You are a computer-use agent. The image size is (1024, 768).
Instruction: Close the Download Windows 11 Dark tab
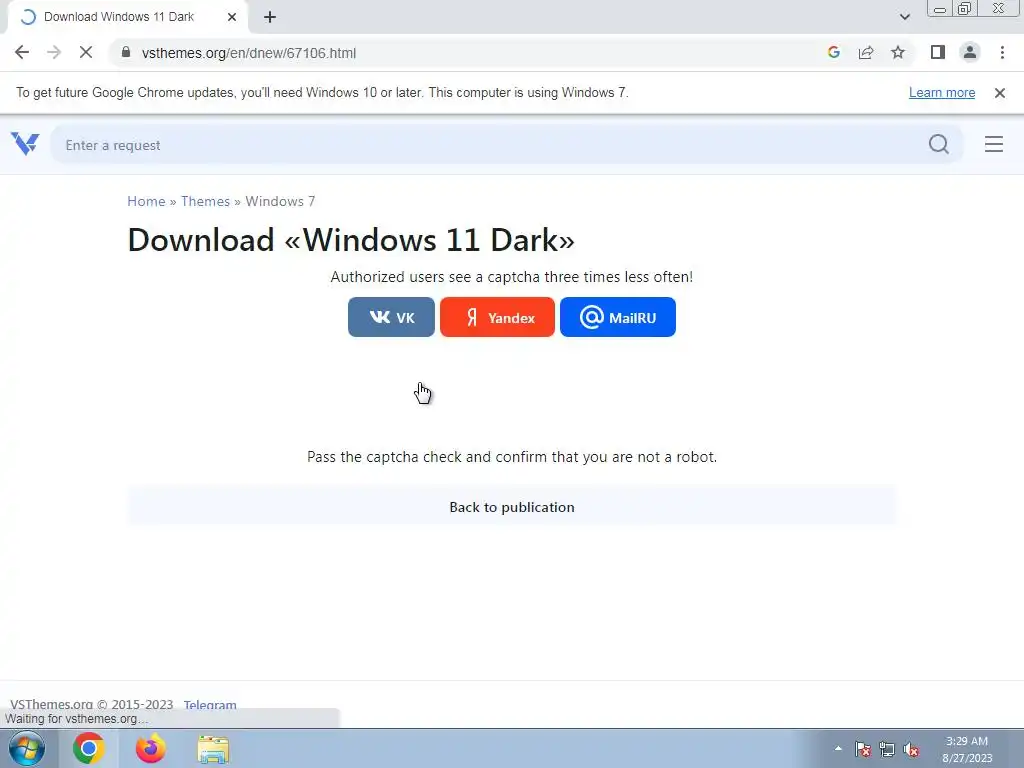click(232, 17)
